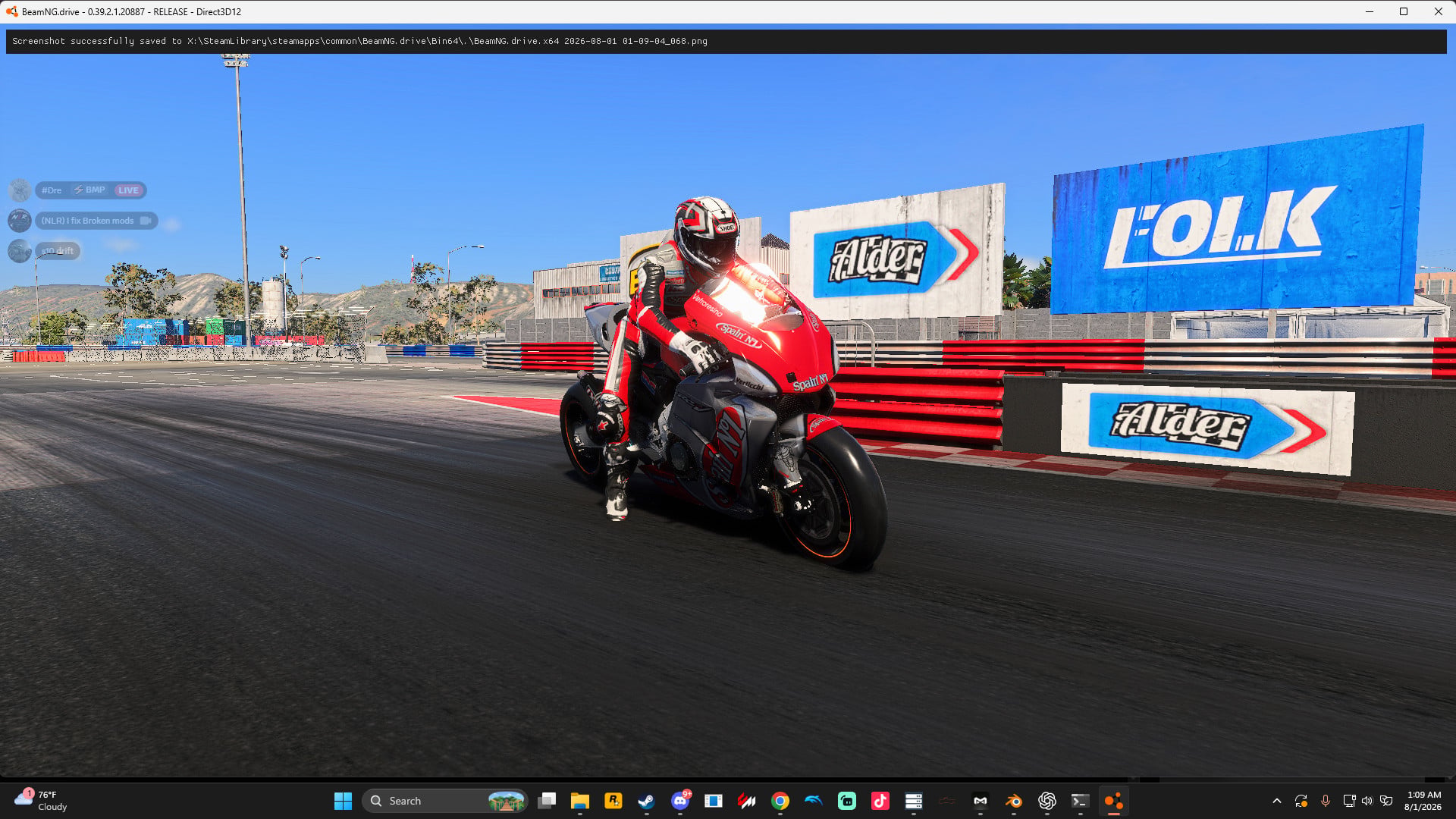Open the blue dolphin taskbar app
1456x819 pixels.
click(x=814, y=801)
